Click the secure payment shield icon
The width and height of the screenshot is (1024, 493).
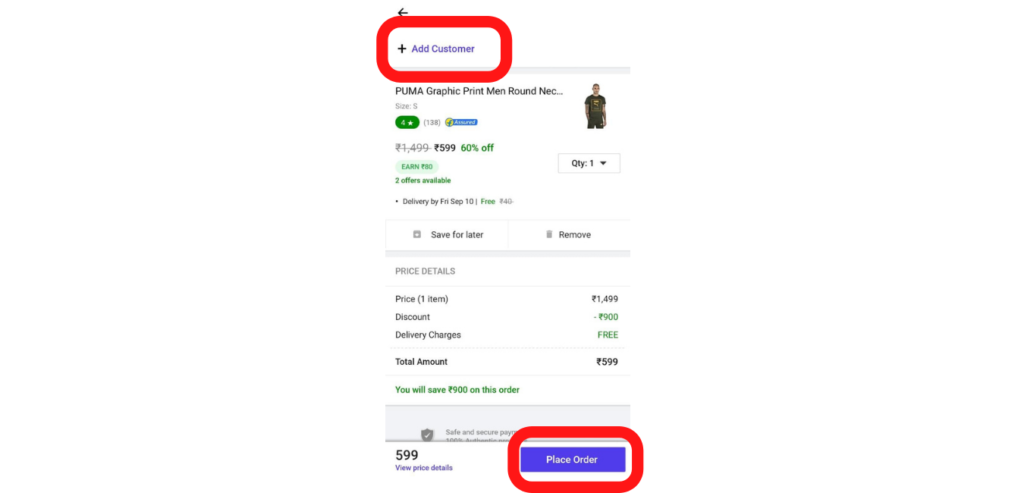[427, 434]
